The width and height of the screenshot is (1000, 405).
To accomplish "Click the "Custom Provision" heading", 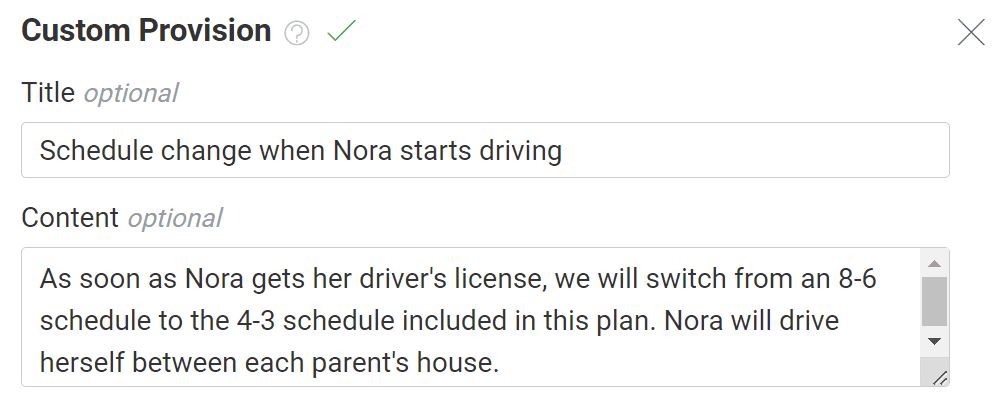I will pyautogui.click(x=146, y=31).
